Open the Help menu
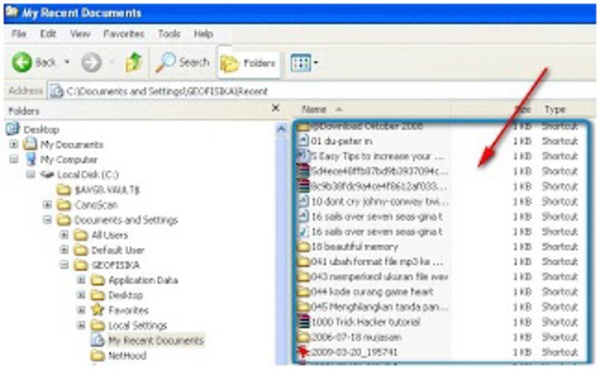600x369 pixels. point(203,34)
